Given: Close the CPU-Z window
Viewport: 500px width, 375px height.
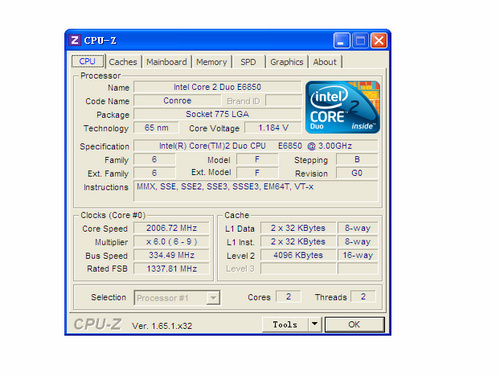Looking at the screenshot, I should tap(379, 41).
